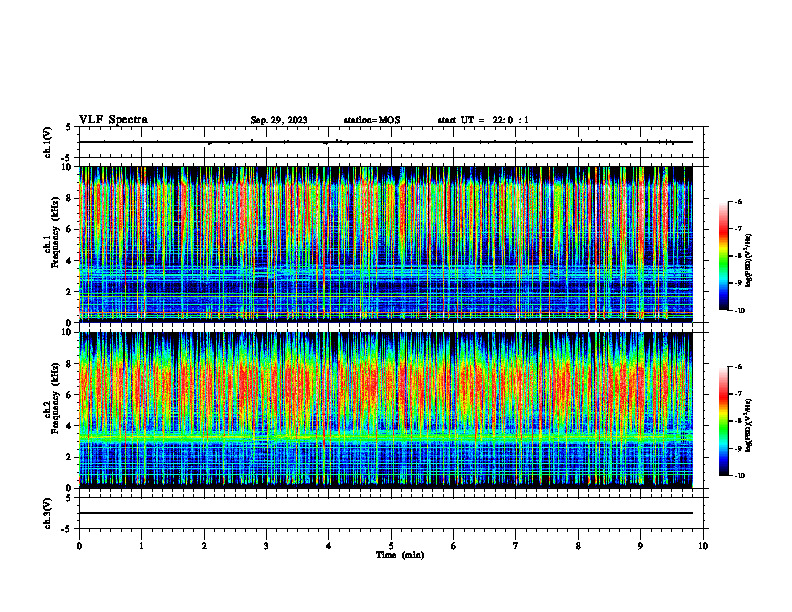
Task: Click time axis tick label "10" at right end
Action: 703,546
